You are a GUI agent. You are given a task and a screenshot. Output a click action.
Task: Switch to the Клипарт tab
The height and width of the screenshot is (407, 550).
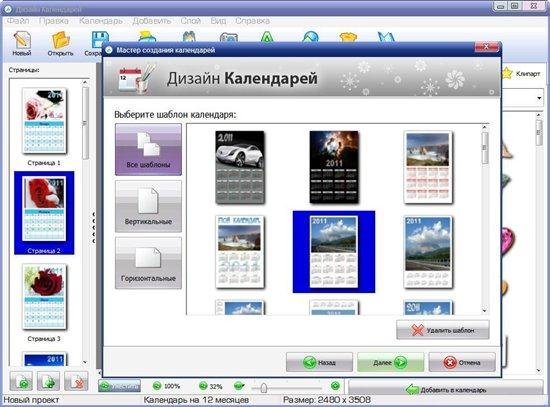point(522,74)
